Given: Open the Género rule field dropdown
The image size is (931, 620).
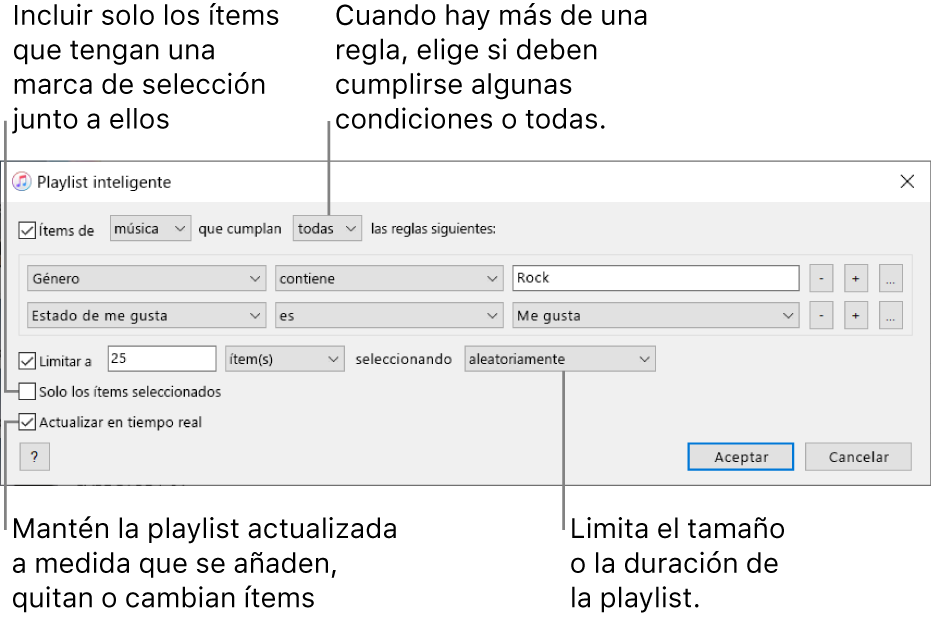Looking at the screenshot, I should point(146,278).
